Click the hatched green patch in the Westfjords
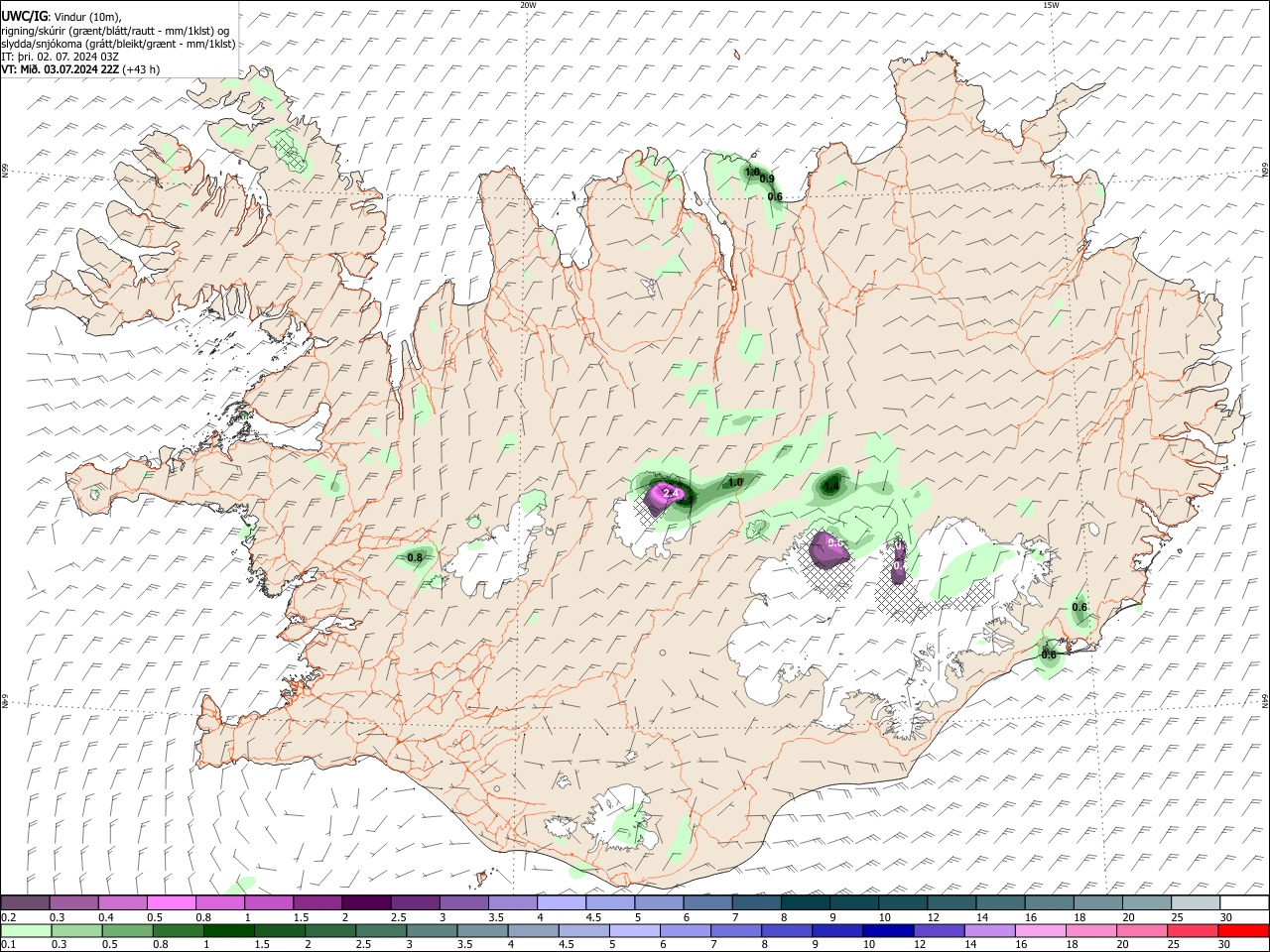This screenshot has width=1270, height=952. point(291,151)
